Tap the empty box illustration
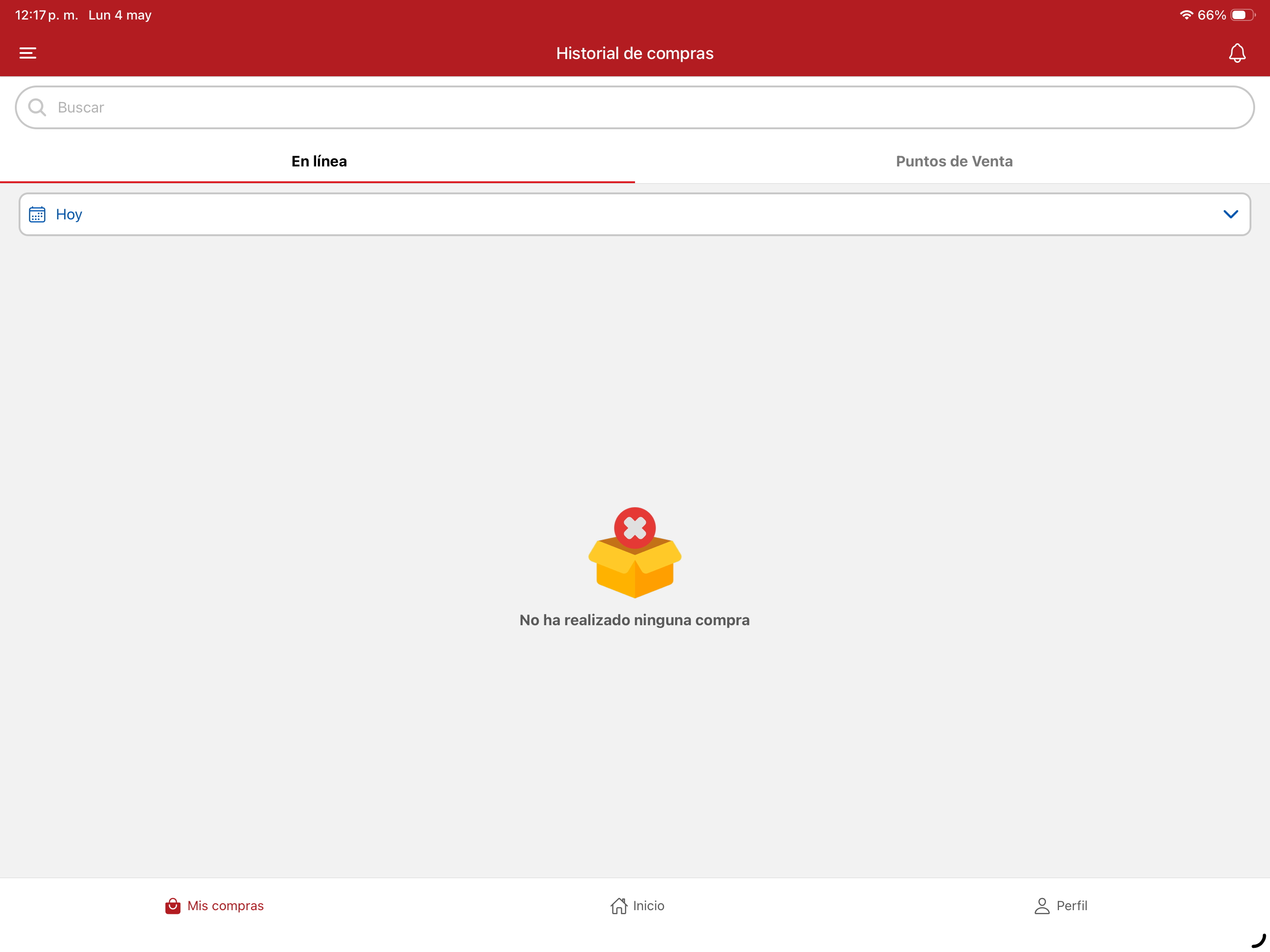This screenshot has width=1270, height=952. [x=635, y=552]
